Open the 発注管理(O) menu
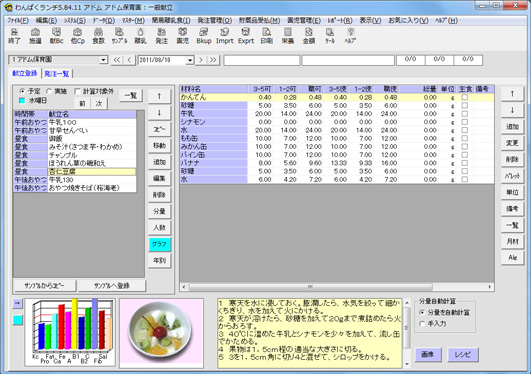Image resolution: width=531 pixels, height=374 pixels. (215, 21)
